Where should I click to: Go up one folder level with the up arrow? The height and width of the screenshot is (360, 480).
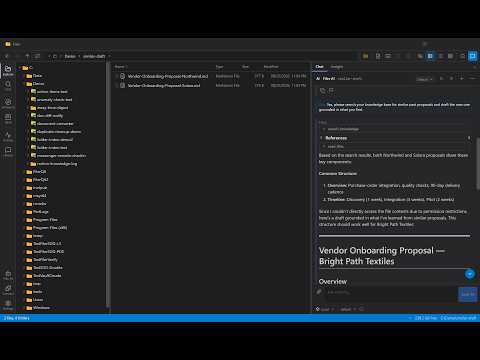pyautogui.click(x=27, y=56)
